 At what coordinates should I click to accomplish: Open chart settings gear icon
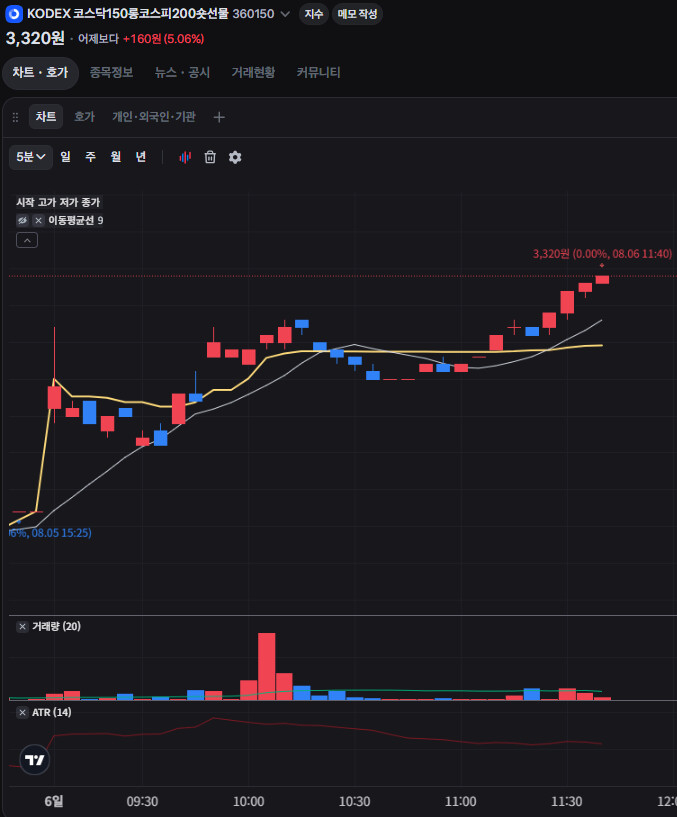pos(235,157)
